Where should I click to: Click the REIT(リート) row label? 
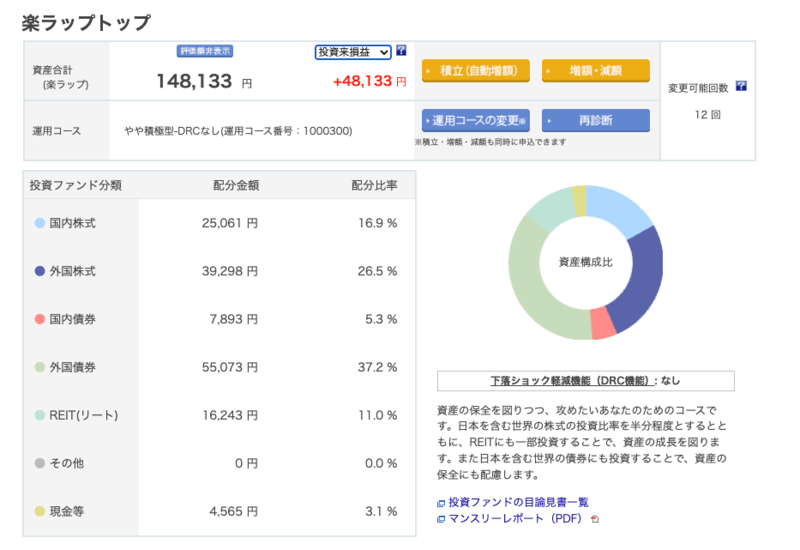tap(84, 415)
